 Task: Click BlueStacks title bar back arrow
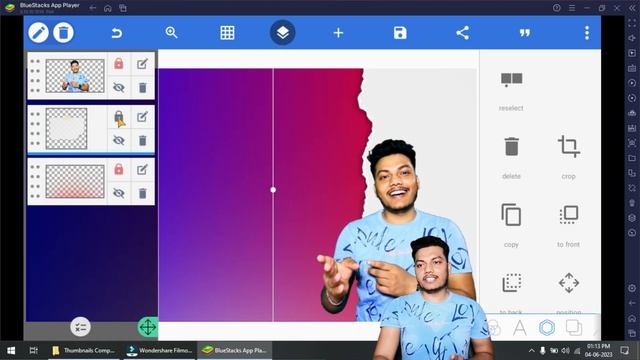(x=93, y=8)
